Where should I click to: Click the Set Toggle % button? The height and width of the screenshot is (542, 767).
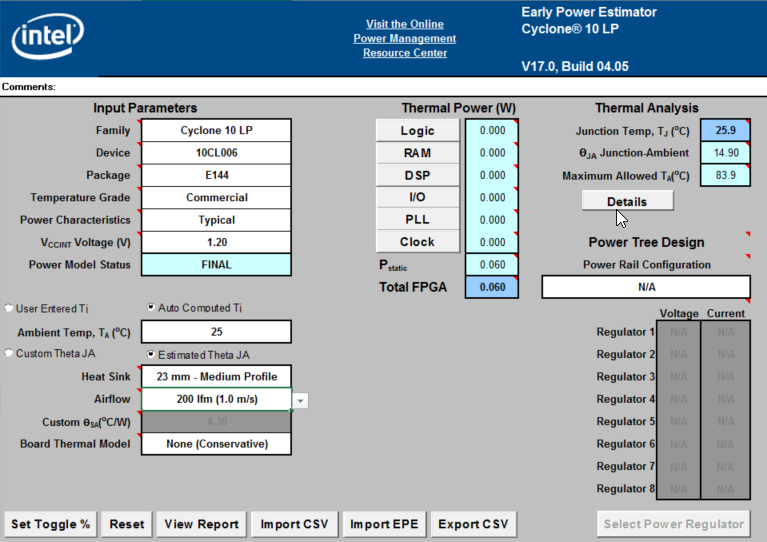[50, 524]
